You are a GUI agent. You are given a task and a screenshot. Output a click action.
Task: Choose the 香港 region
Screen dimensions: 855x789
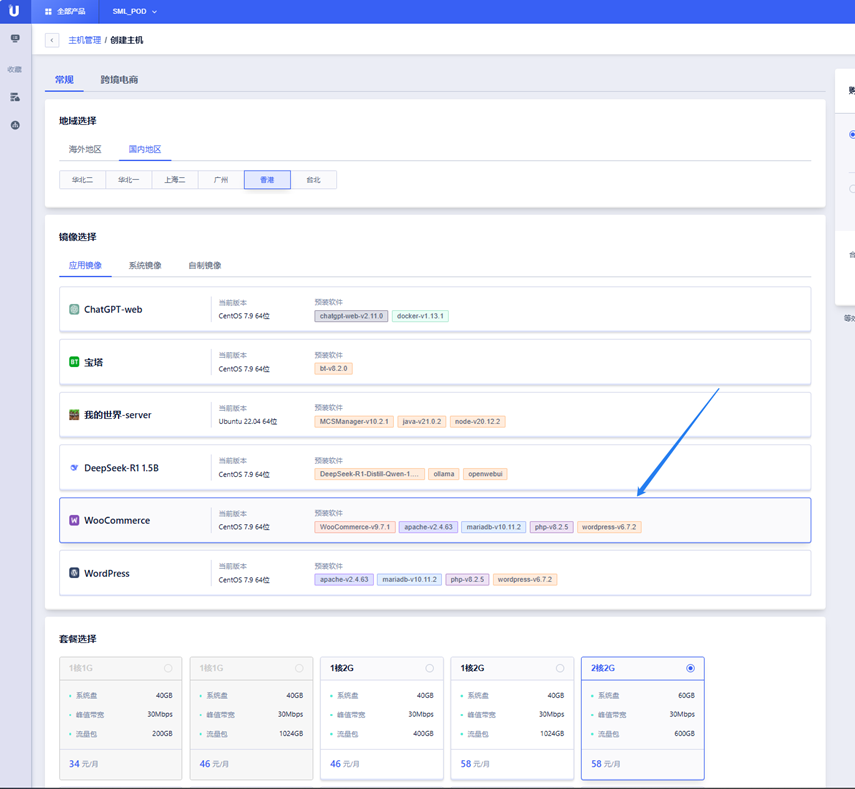click(x=267, y=180)
